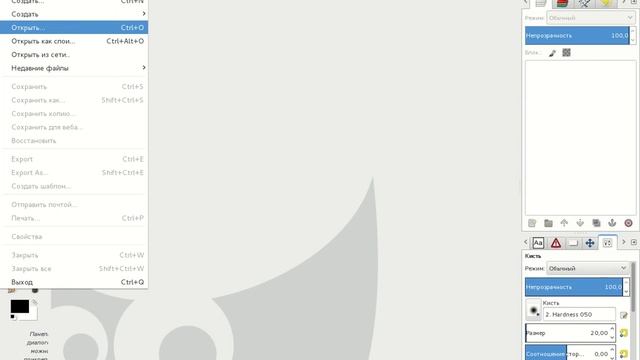Expand the Недавние файлы submenu
Viewport: 640px width, 360px height.
click(74, 68)
